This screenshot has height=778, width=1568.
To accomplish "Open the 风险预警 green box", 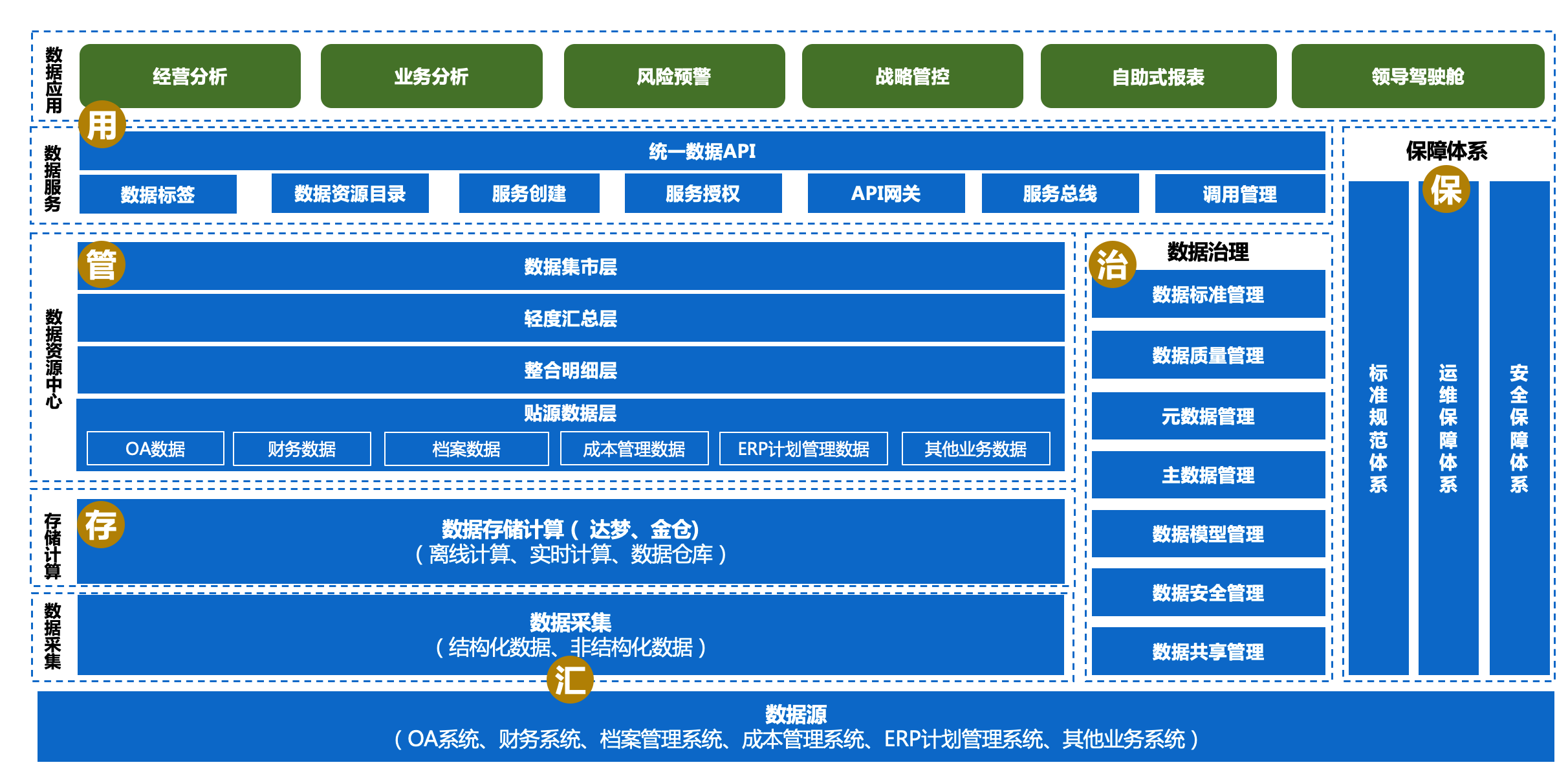I will tap(674, 76).
